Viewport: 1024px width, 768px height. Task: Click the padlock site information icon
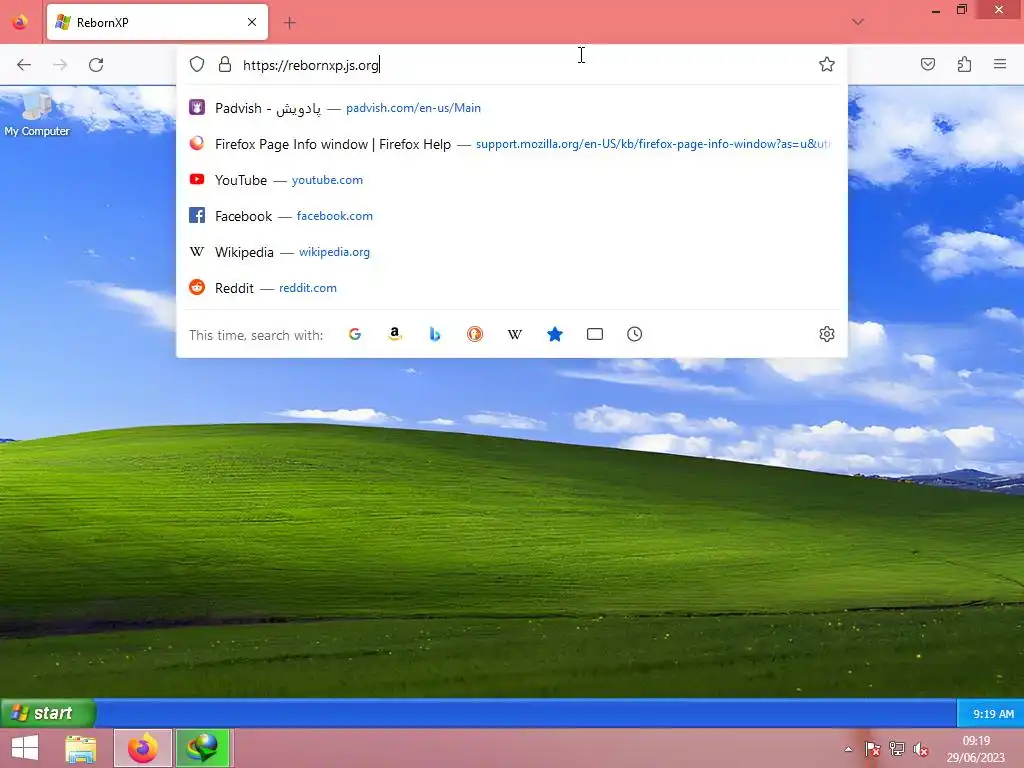click(225, 64)
